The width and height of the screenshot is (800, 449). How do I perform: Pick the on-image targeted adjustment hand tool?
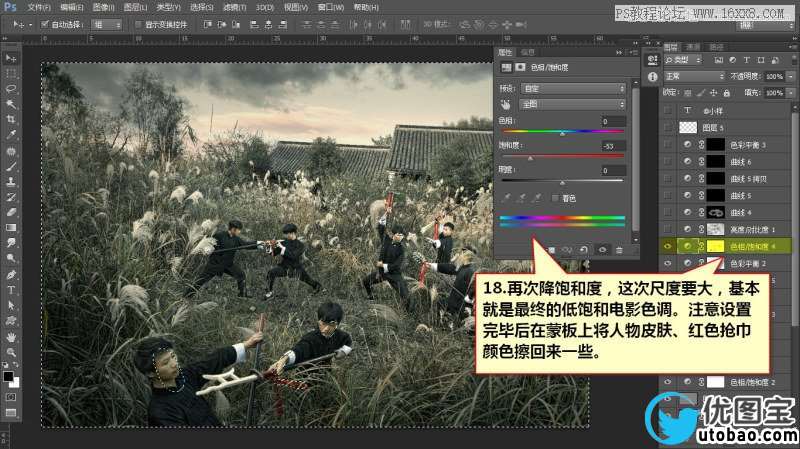pyautogui.click(x=505, y=105)
